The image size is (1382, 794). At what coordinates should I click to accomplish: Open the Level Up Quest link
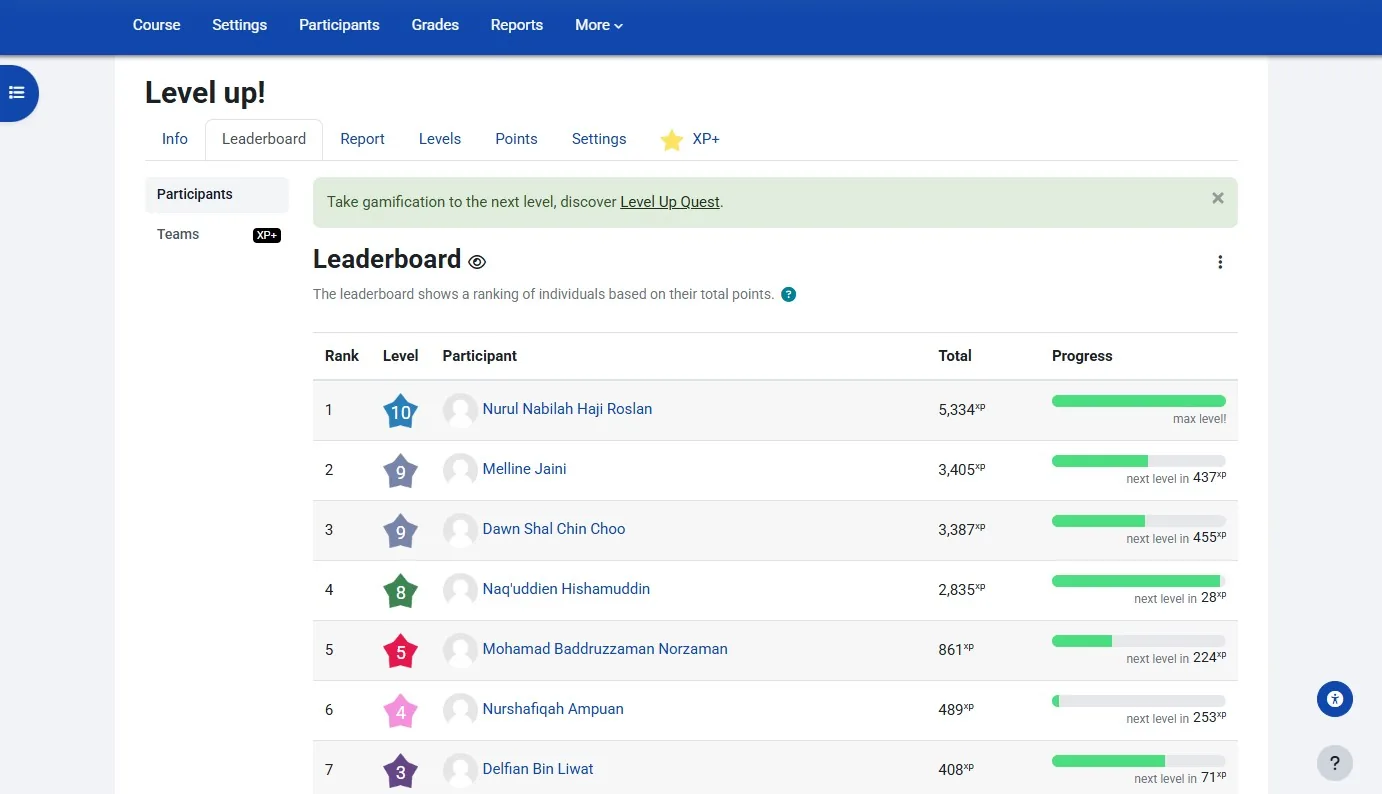670,201
